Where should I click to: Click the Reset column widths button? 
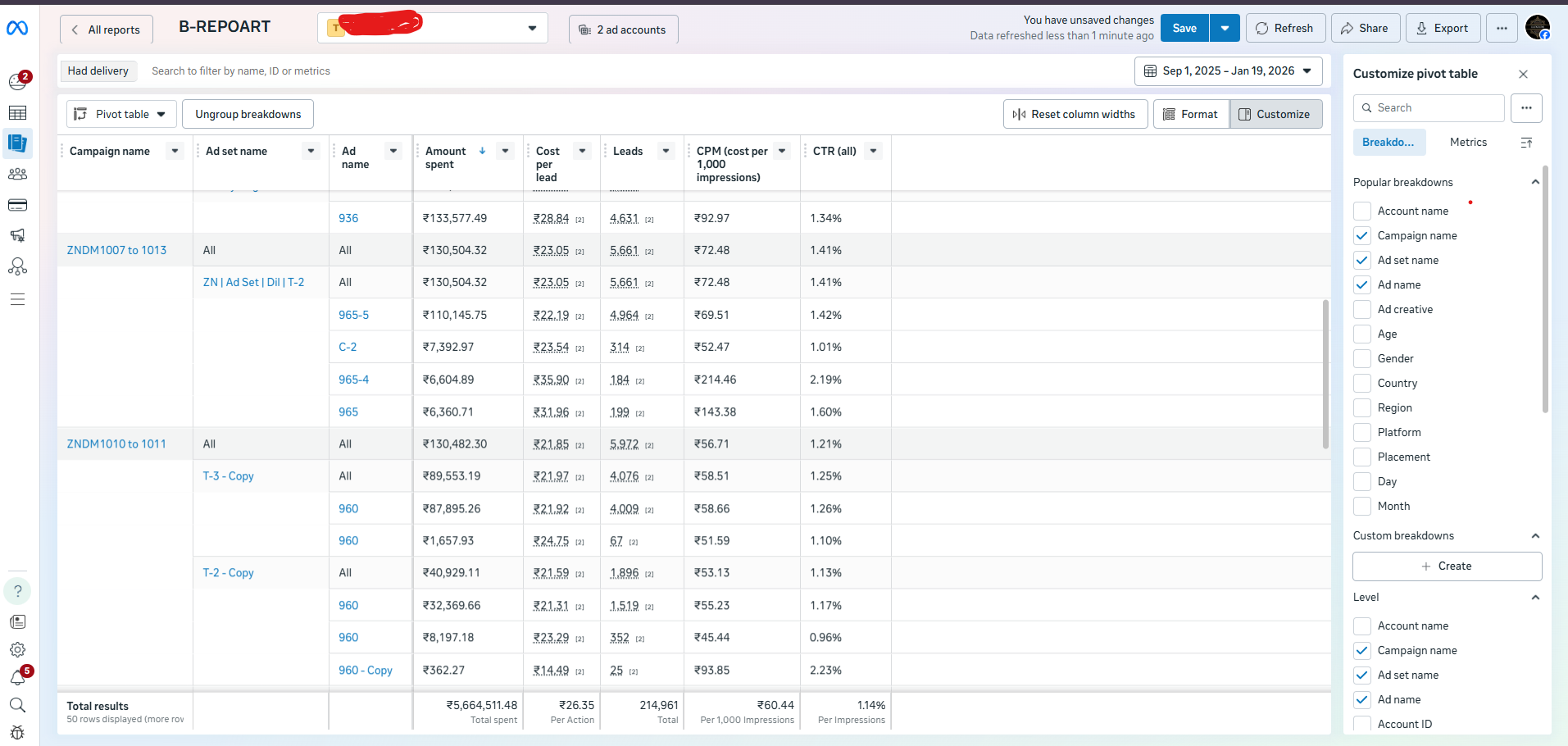pyautogui.click(x=1075, y=114)
